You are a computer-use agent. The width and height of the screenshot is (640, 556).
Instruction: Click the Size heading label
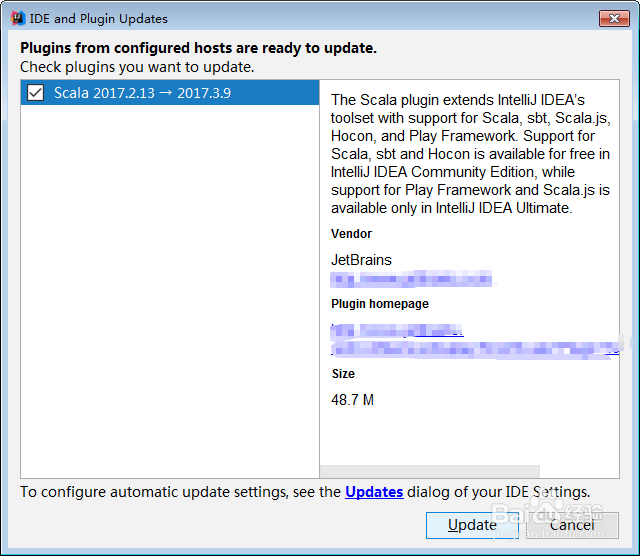tap(343, 374)
